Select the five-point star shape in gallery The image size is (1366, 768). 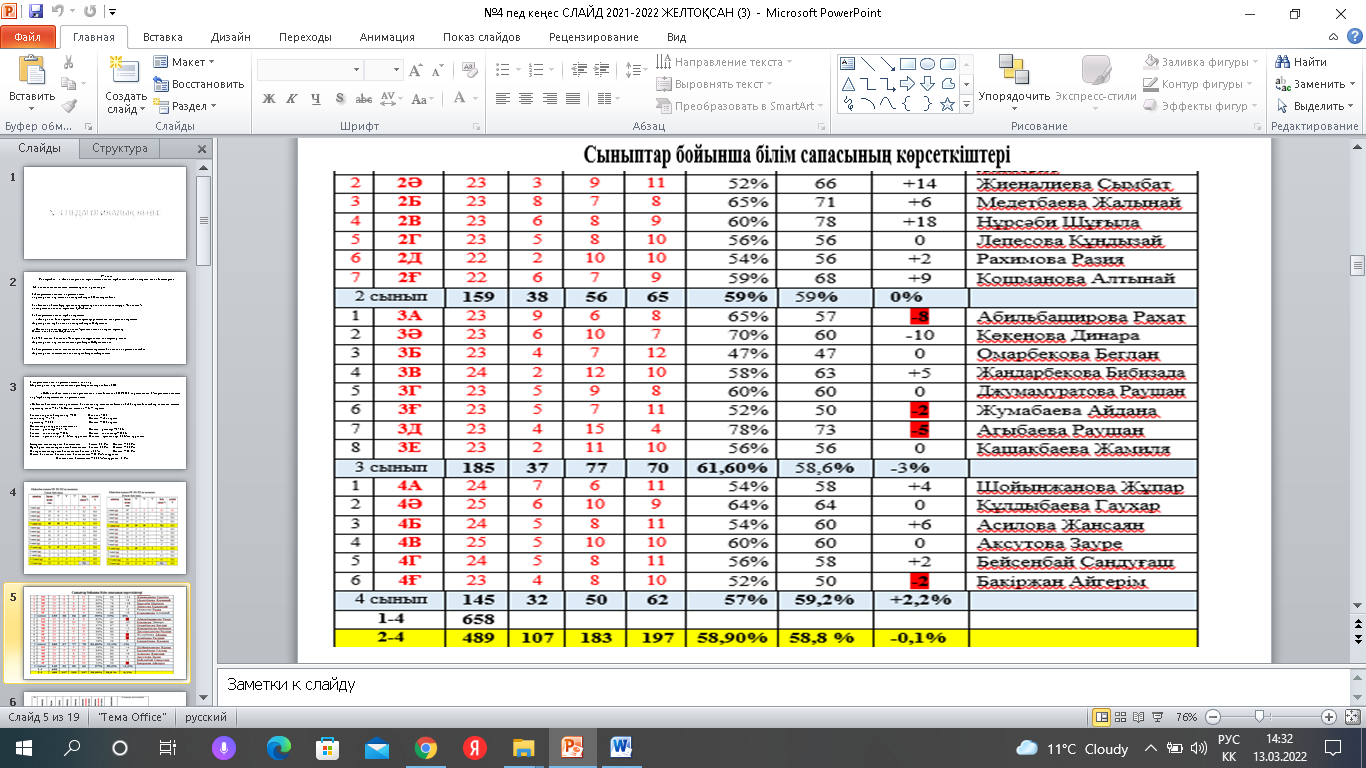[x=945, y=103]
